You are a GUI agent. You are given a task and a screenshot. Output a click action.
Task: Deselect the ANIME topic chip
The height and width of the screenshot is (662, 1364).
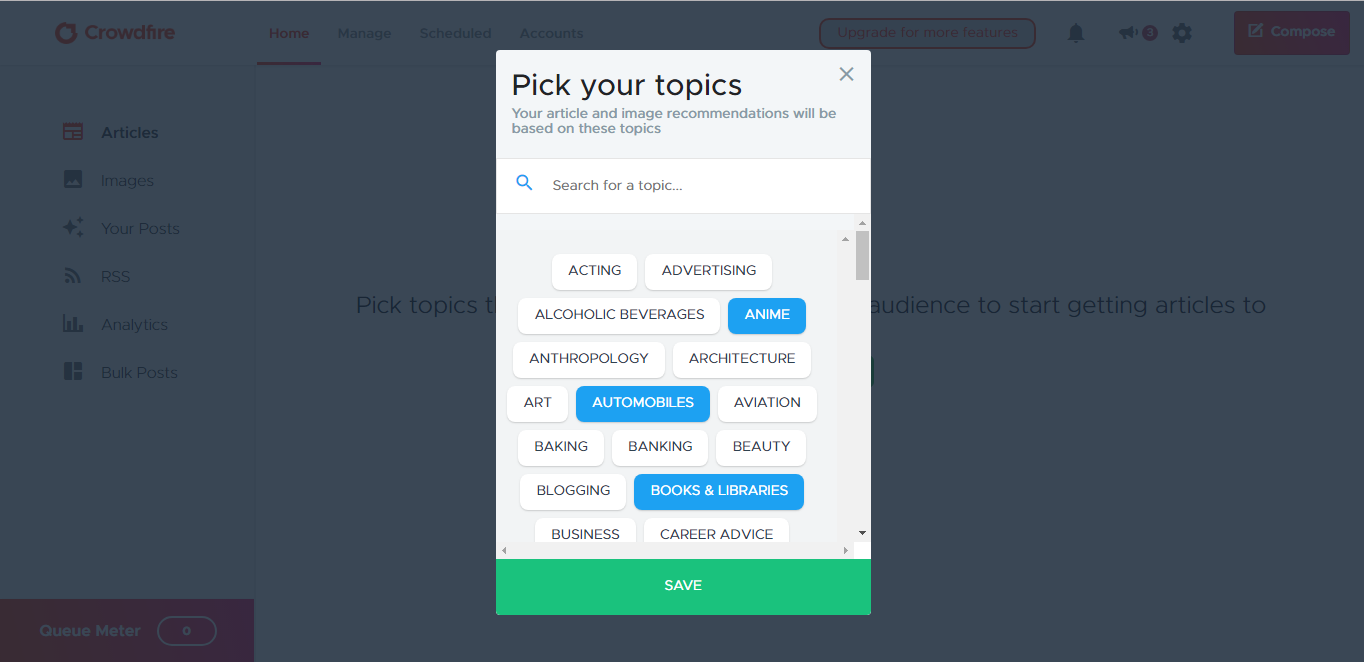click(767, 315)
